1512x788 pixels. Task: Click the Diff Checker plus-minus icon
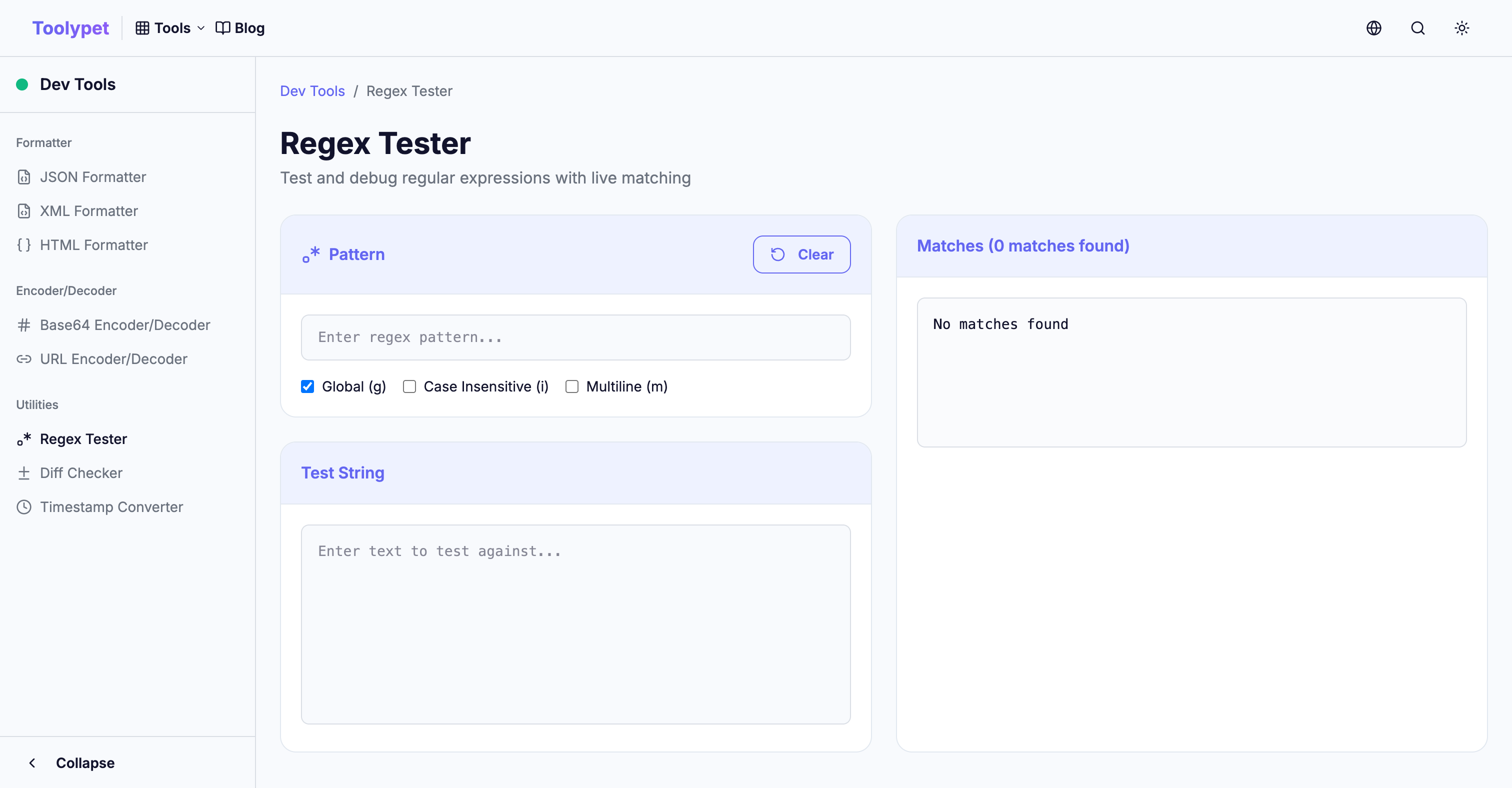pyautogui.click(x=23, y=473)
